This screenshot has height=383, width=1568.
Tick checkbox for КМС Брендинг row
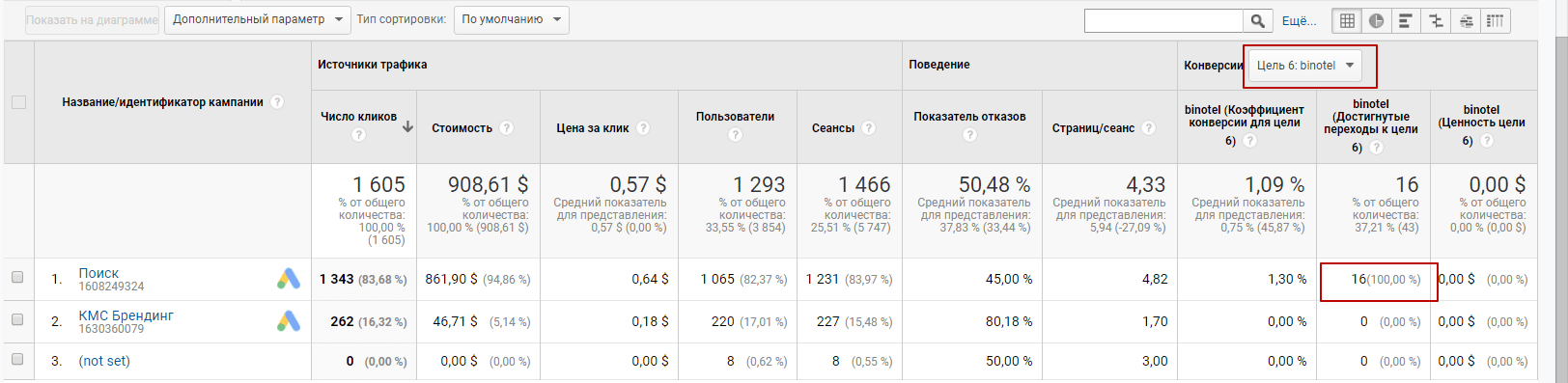(x=17, y=319)
